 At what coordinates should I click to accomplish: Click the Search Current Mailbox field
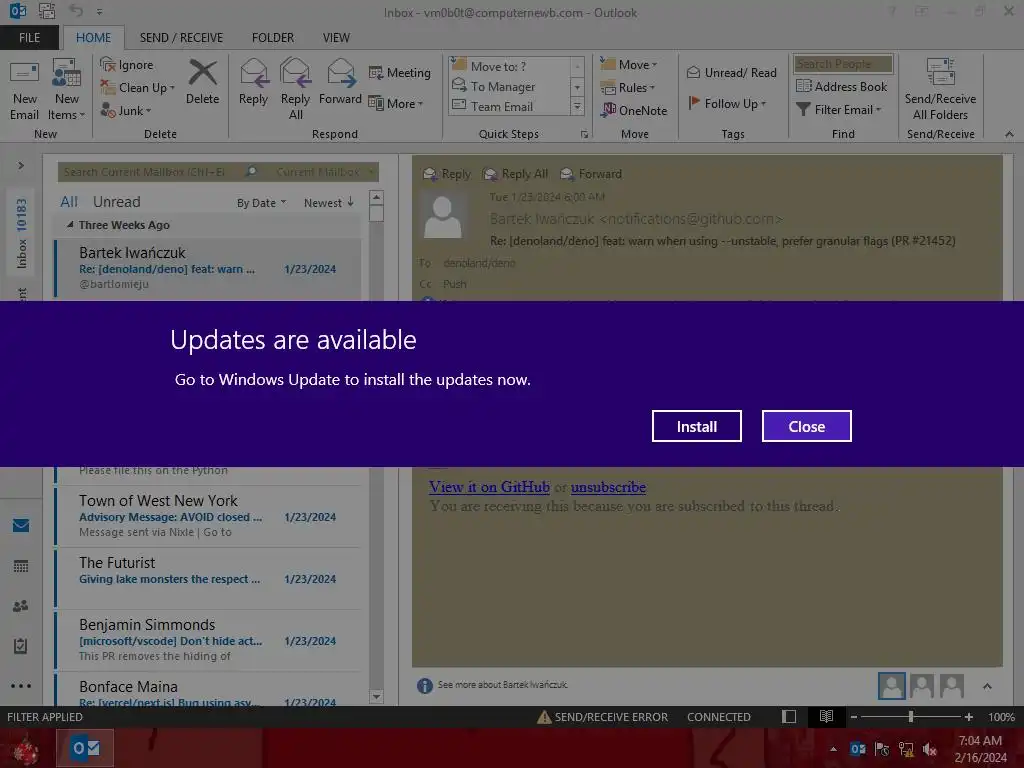152,172
